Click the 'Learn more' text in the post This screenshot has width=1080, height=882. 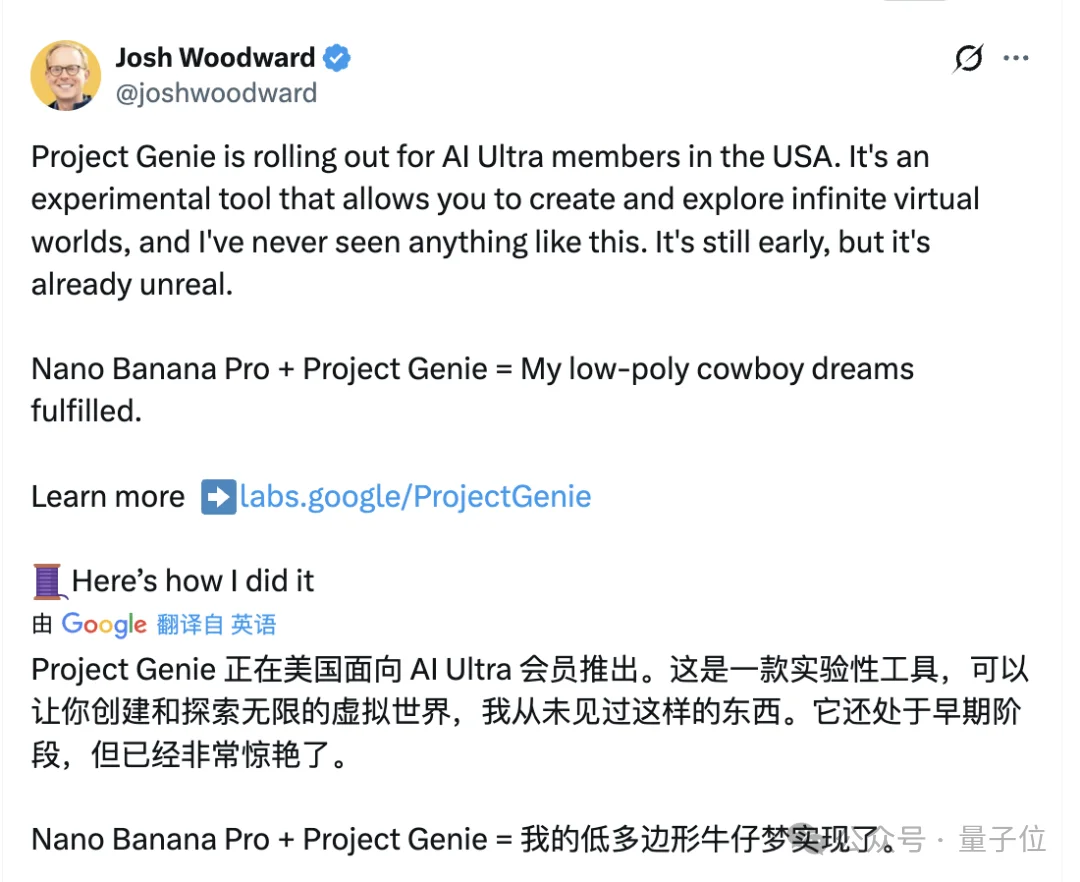[107, 496]
